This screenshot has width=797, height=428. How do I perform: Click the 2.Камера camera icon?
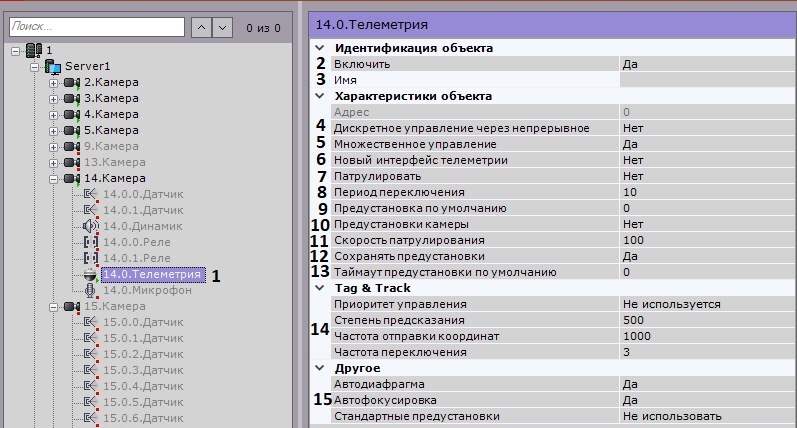[x=72, y=82]
